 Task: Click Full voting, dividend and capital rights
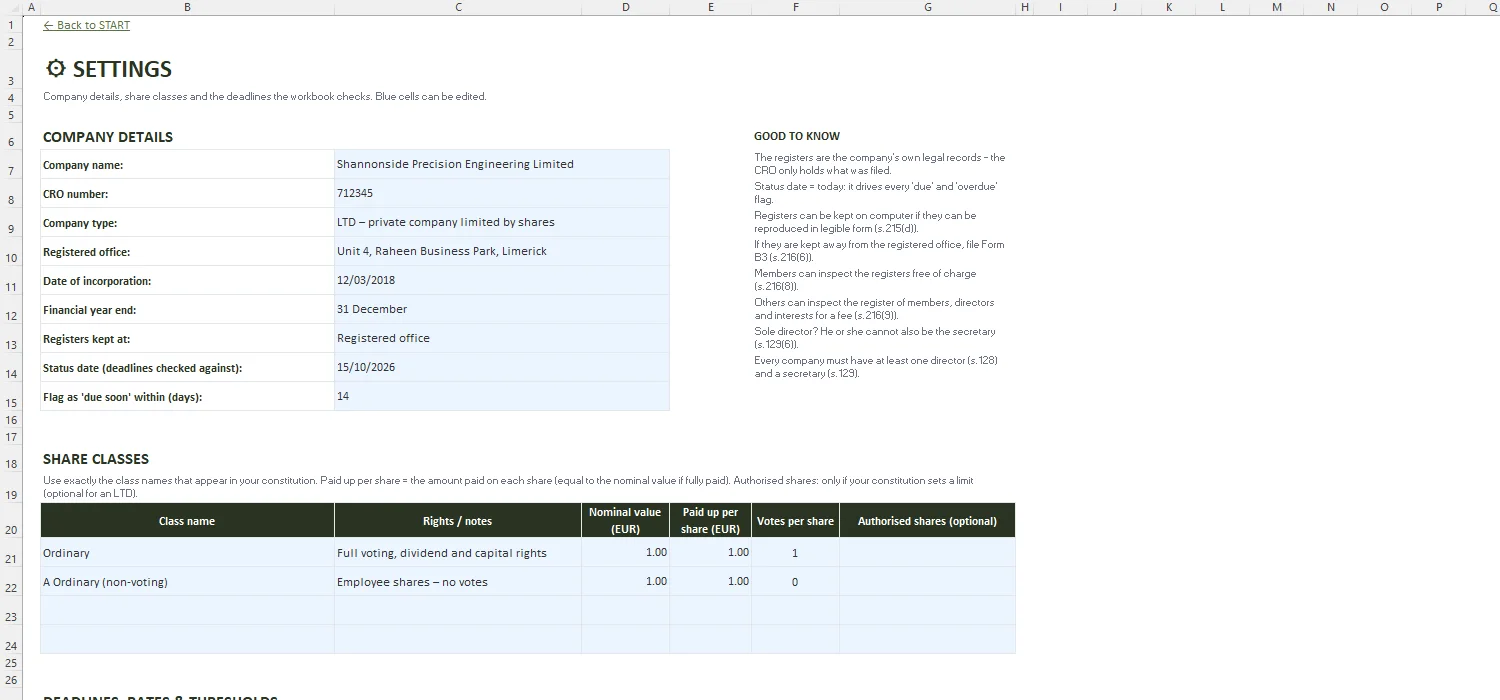(458, 553)
